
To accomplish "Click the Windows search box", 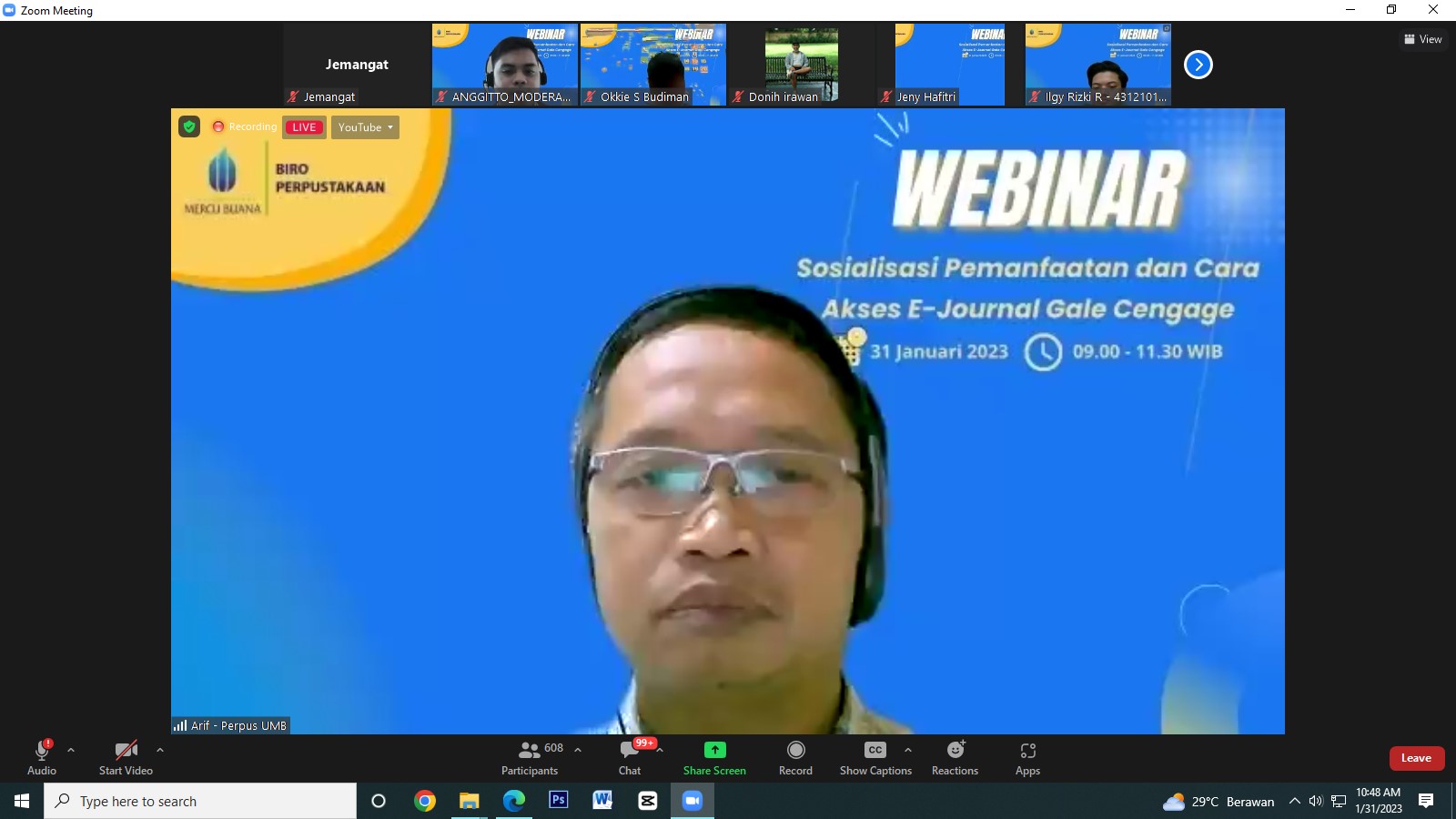I will [x=200, y=801].
